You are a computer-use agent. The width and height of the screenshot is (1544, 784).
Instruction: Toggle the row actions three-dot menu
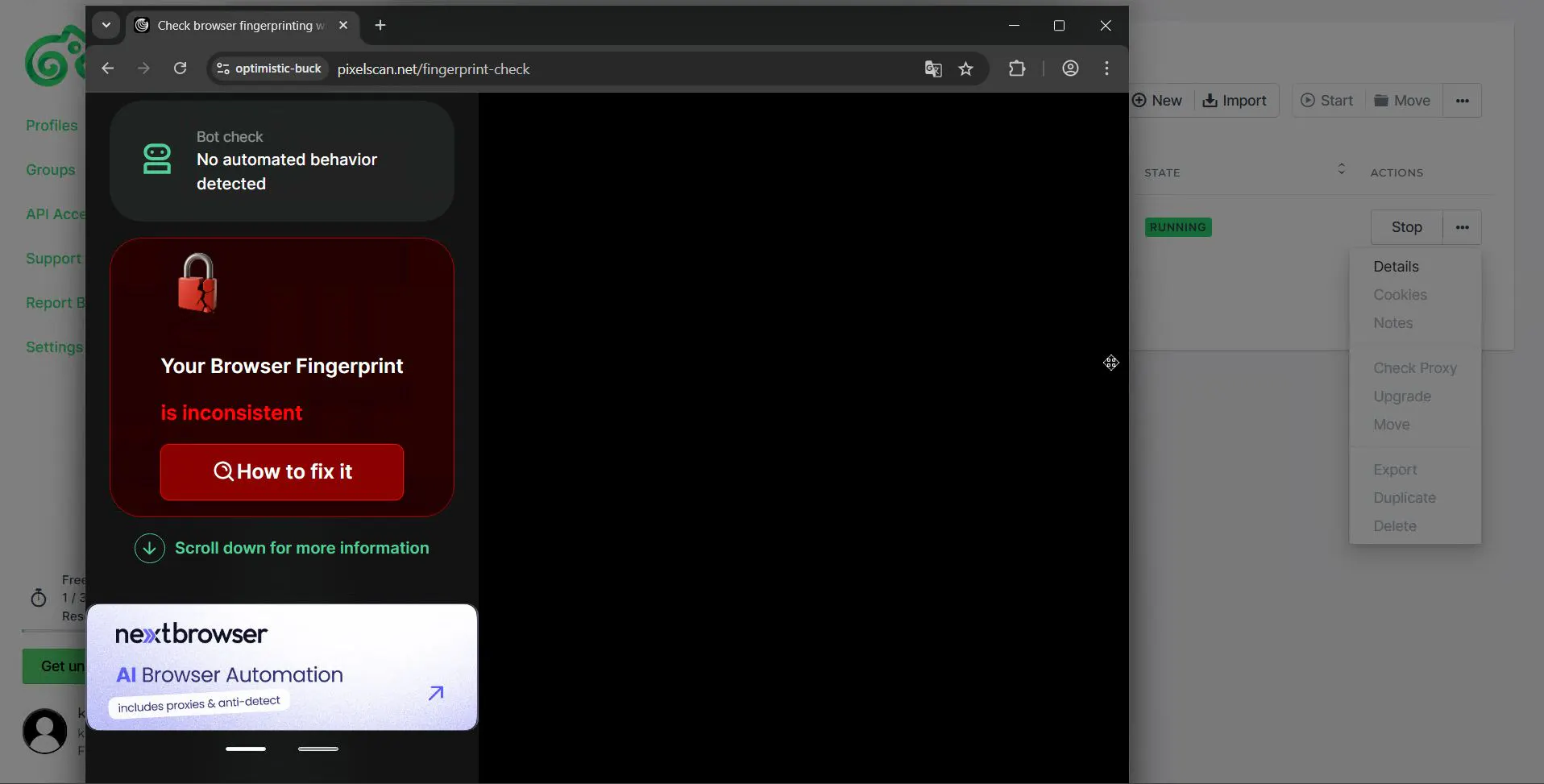pos(1463,227)
